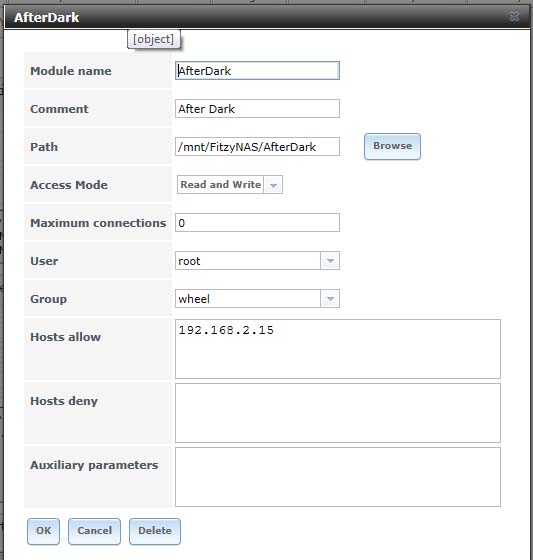The height and width of the screenshot is (560, 533).
Task: Click the User field showing root
Action: (248, 261)
